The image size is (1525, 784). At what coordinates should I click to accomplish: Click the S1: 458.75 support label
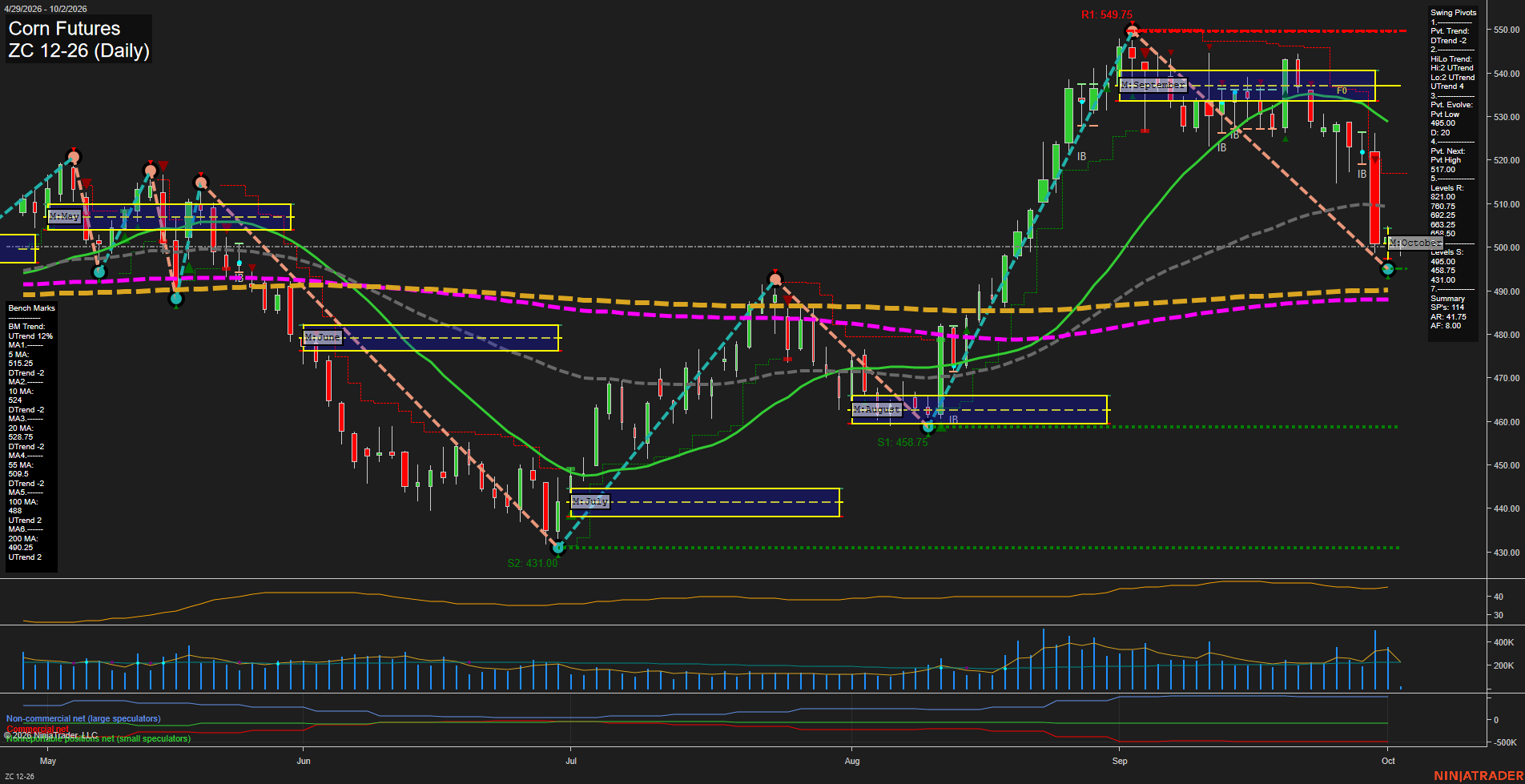[902, 442]
